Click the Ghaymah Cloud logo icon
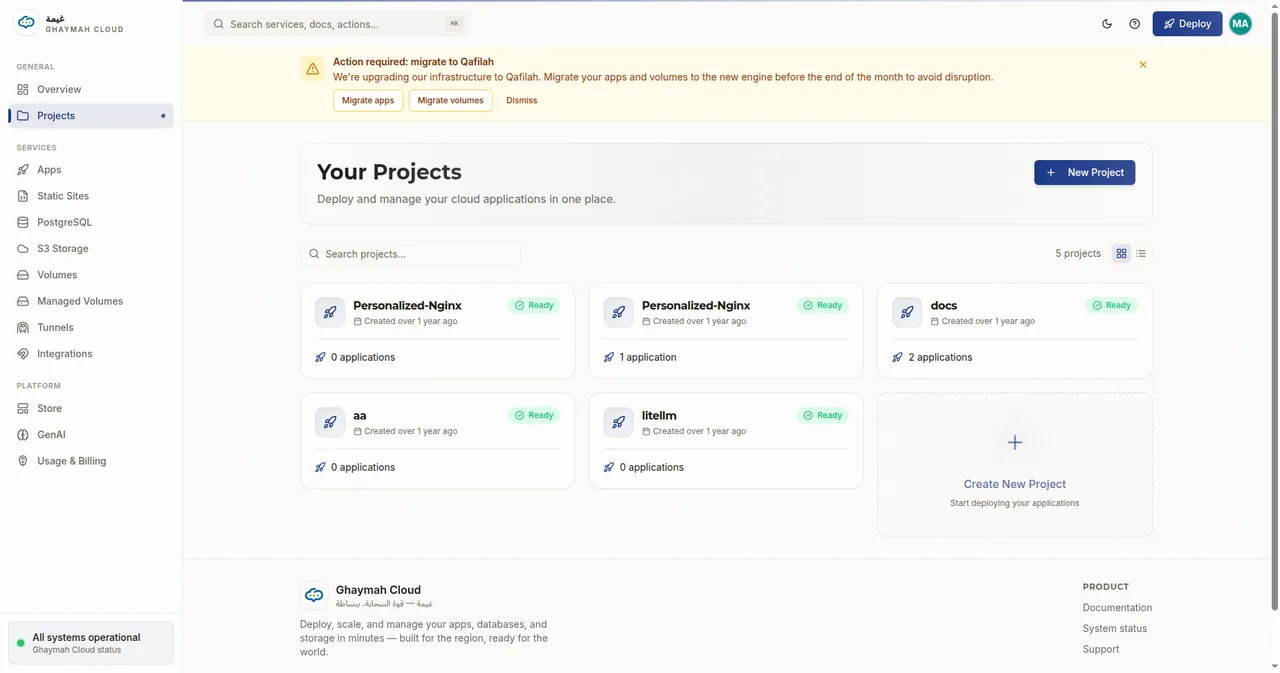This screenshot has height=673, width=1280. 27,22
